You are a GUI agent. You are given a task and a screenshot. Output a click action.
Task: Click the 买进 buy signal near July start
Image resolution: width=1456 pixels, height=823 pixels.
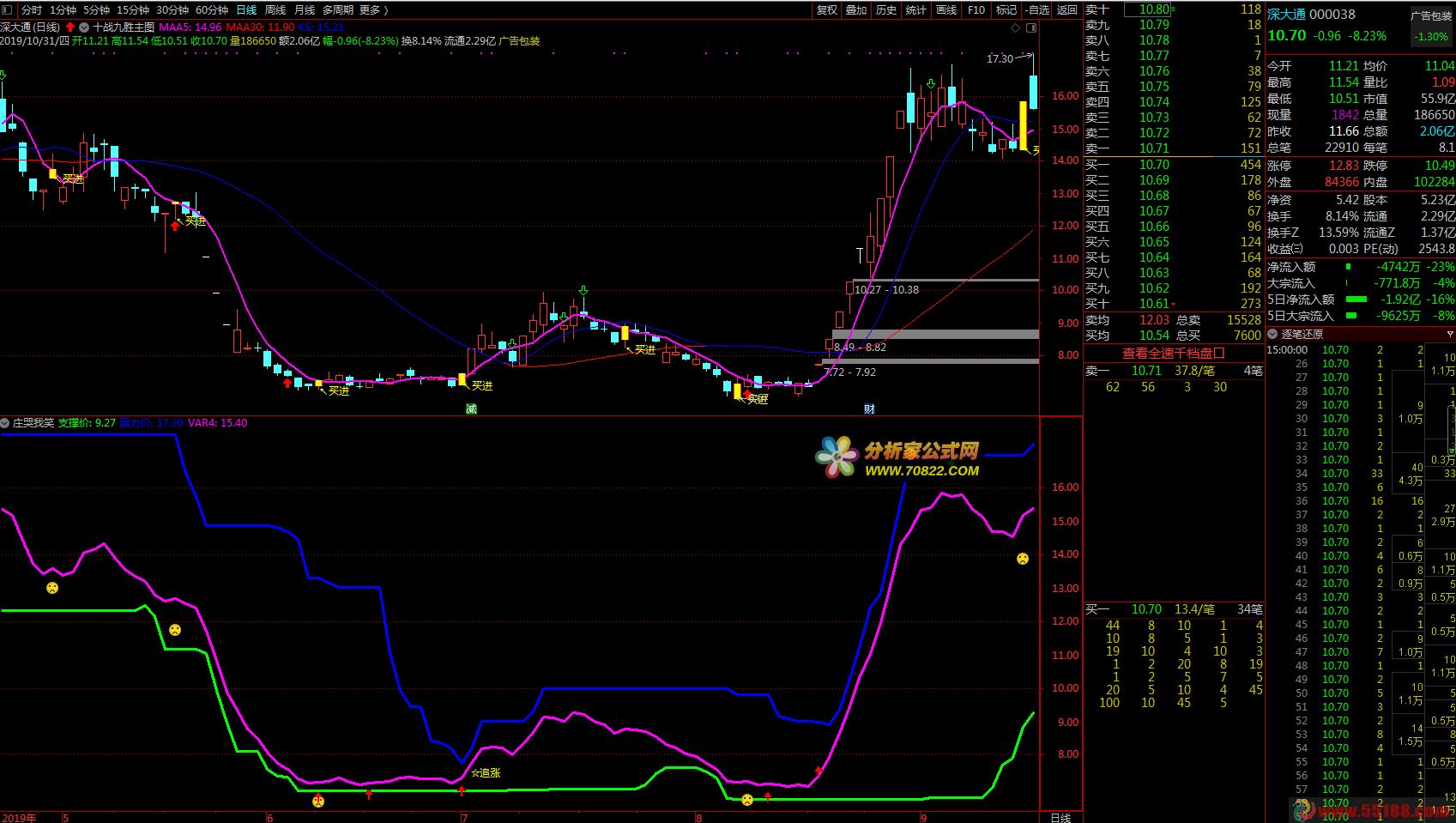[481, 385]
